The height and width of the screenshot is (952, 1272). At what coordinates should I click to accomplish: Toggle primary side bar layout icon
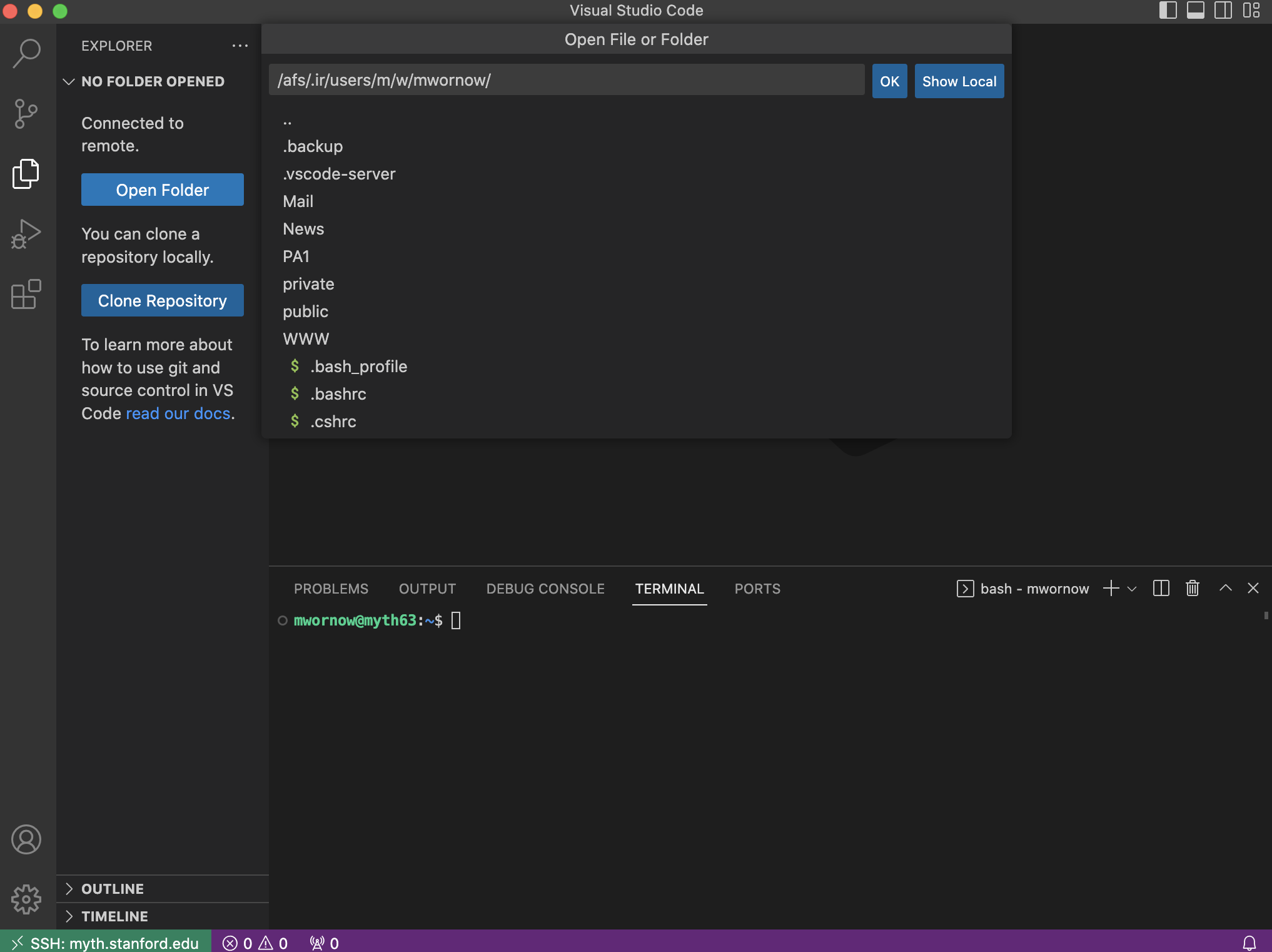(x=1168, y=11)
